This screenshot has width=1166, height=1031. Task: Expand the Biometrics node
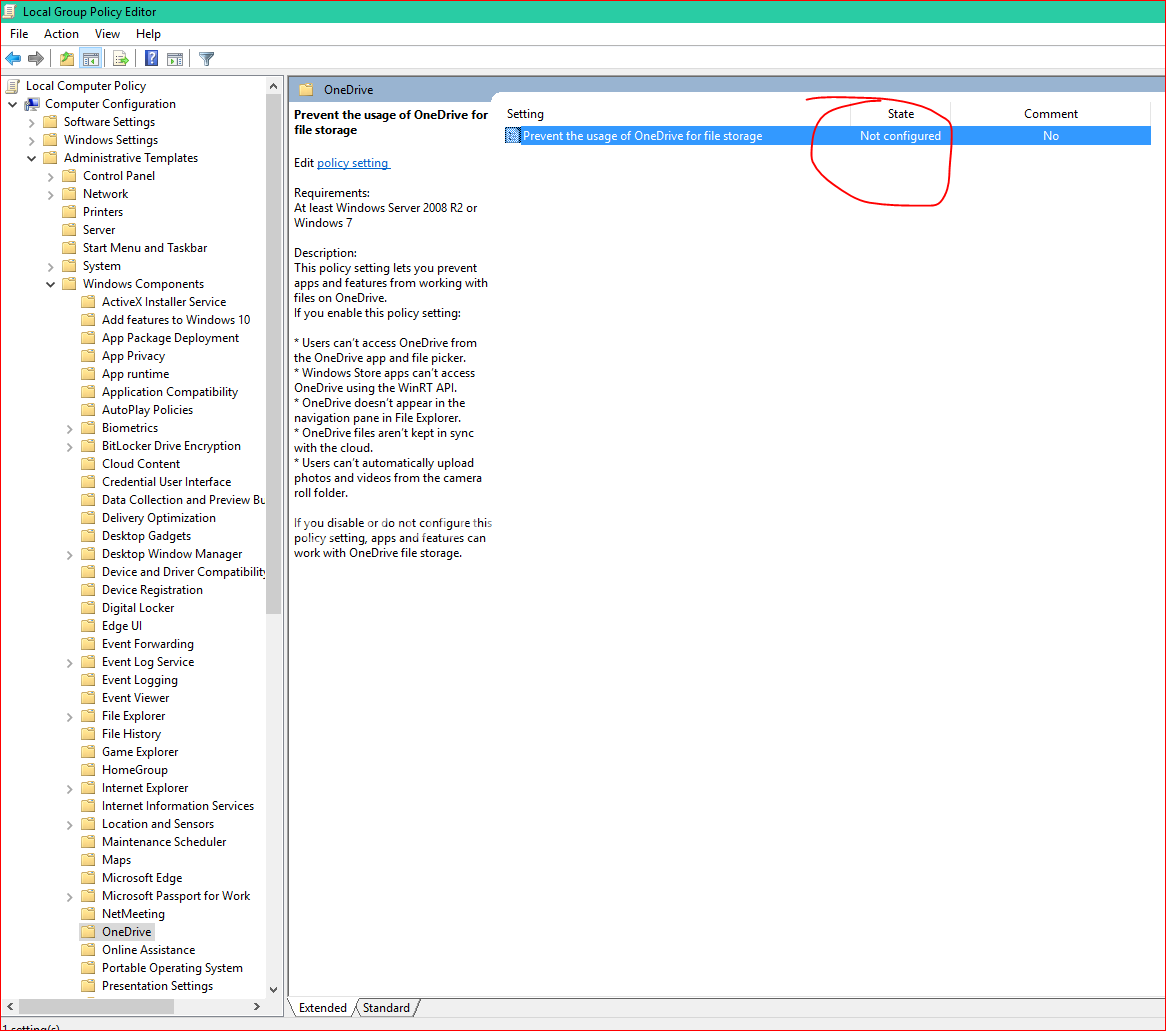pyautogui.click(x=69, y=428)
